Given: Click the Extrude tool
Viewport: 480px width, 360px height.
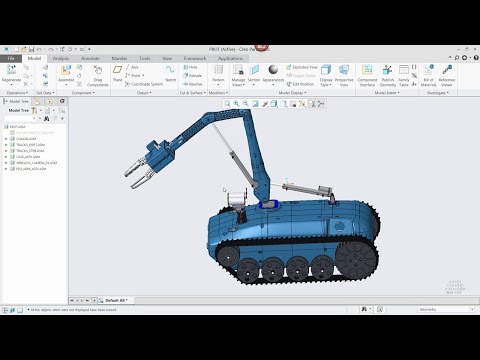Looking at the screenshot, I should (x=193, y=76).
